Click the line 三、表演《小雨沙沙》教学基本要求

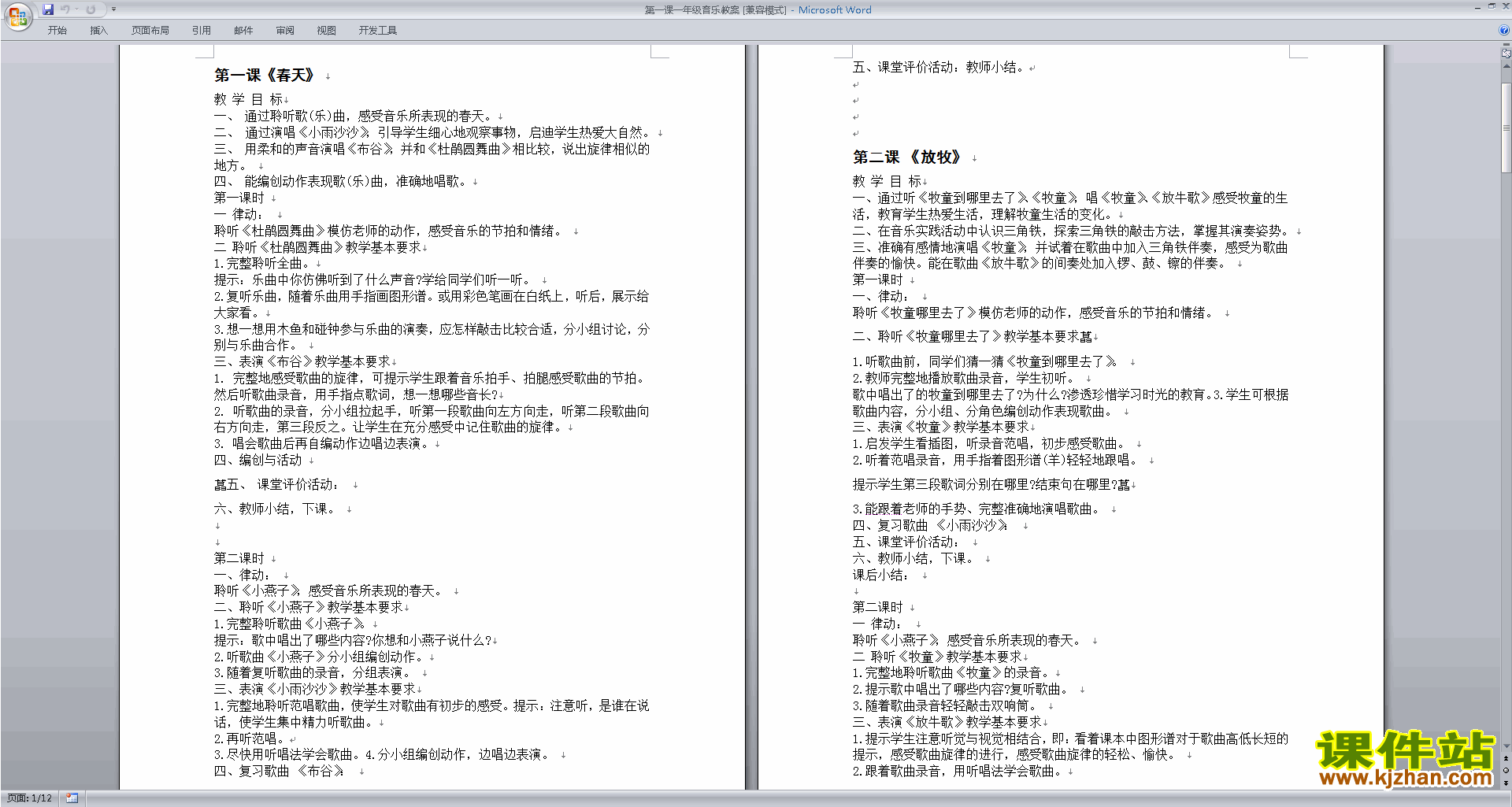(315, 689)
